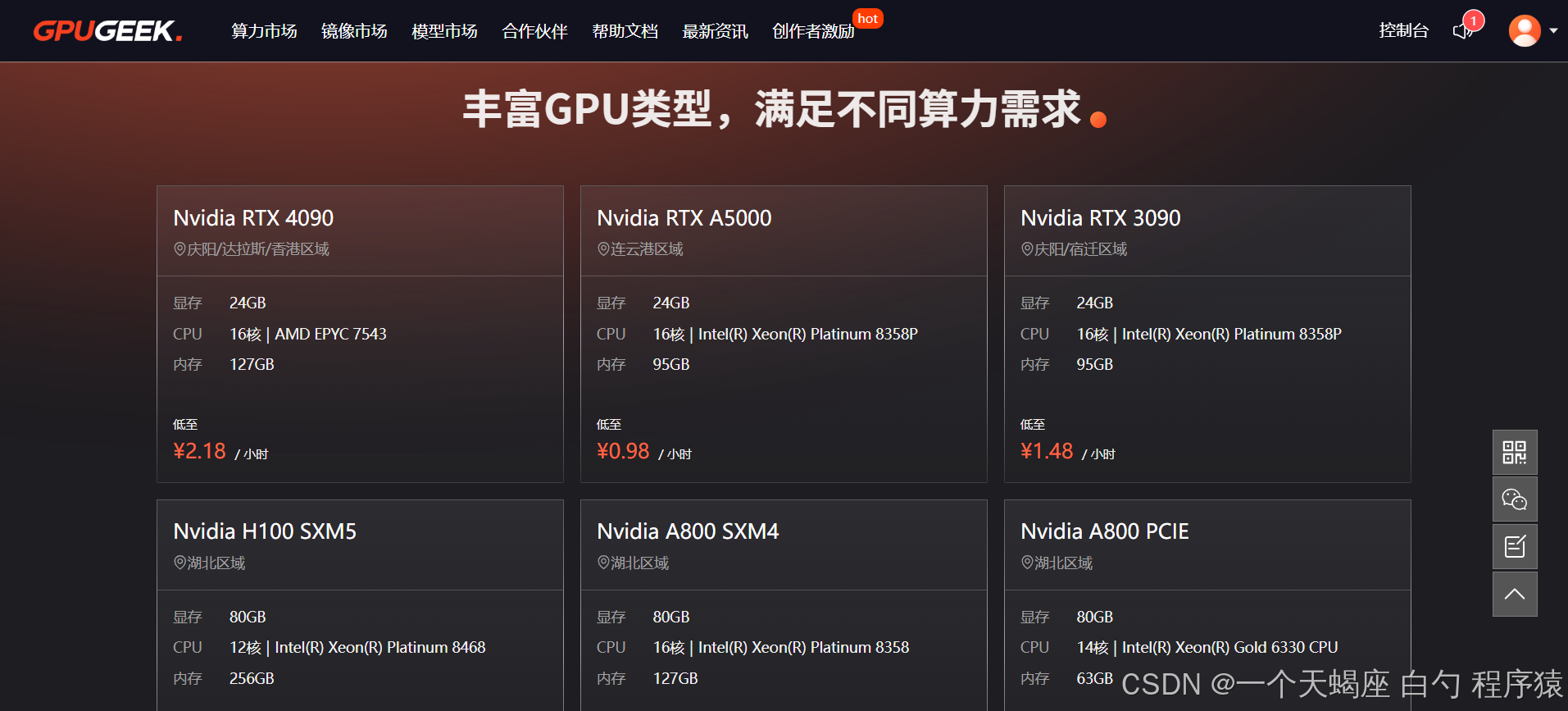Click the 95GB memory value on the RTX A5000 card
The height and width of the screenshot is (711, 1568).
coord(671,364)
